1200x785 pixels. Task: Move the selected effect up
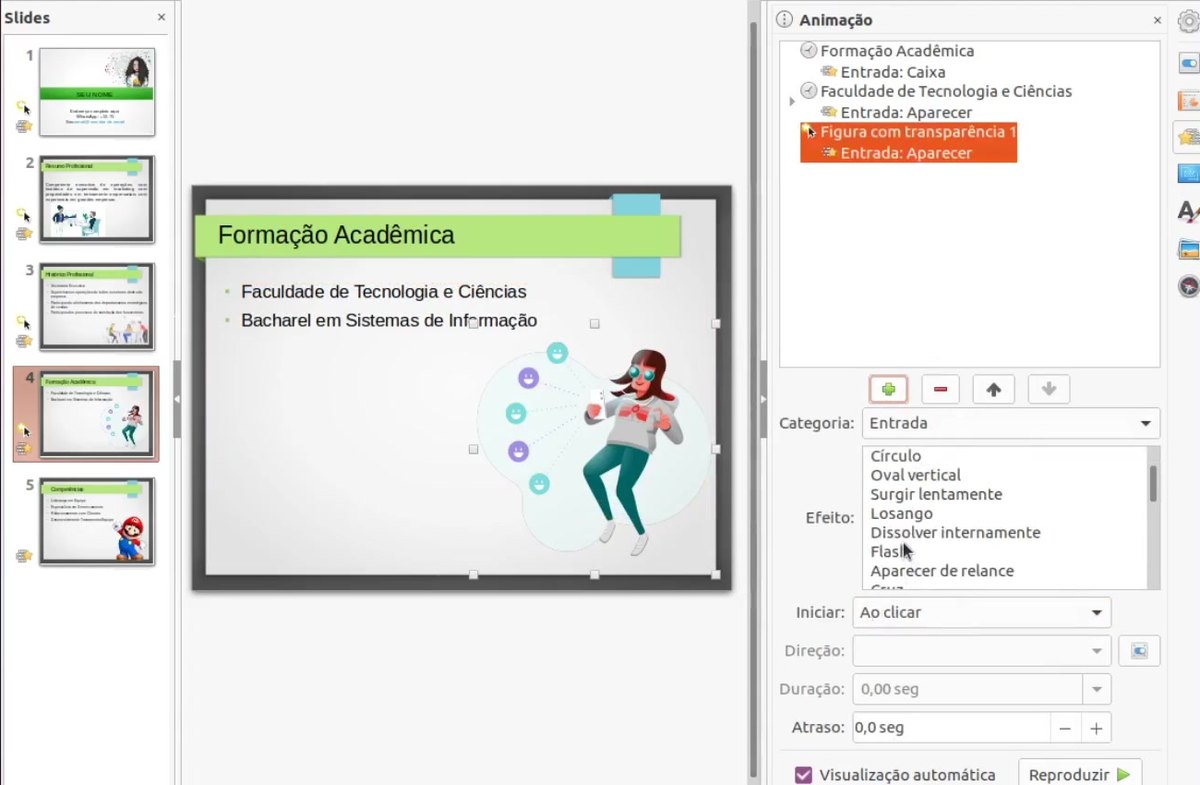[x=993, y=389]
